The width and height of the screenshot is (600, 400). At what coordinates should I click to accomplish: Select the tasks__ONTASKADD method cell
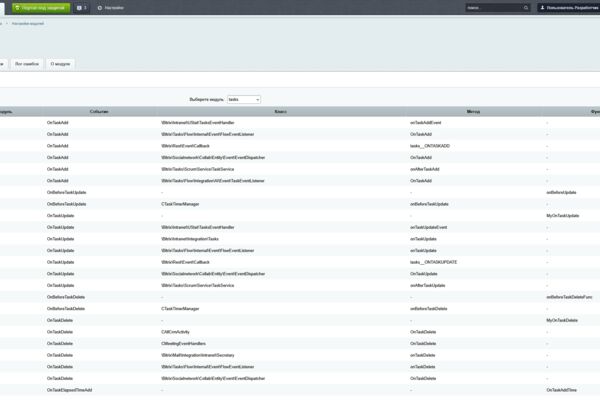[x=430, y=146]
